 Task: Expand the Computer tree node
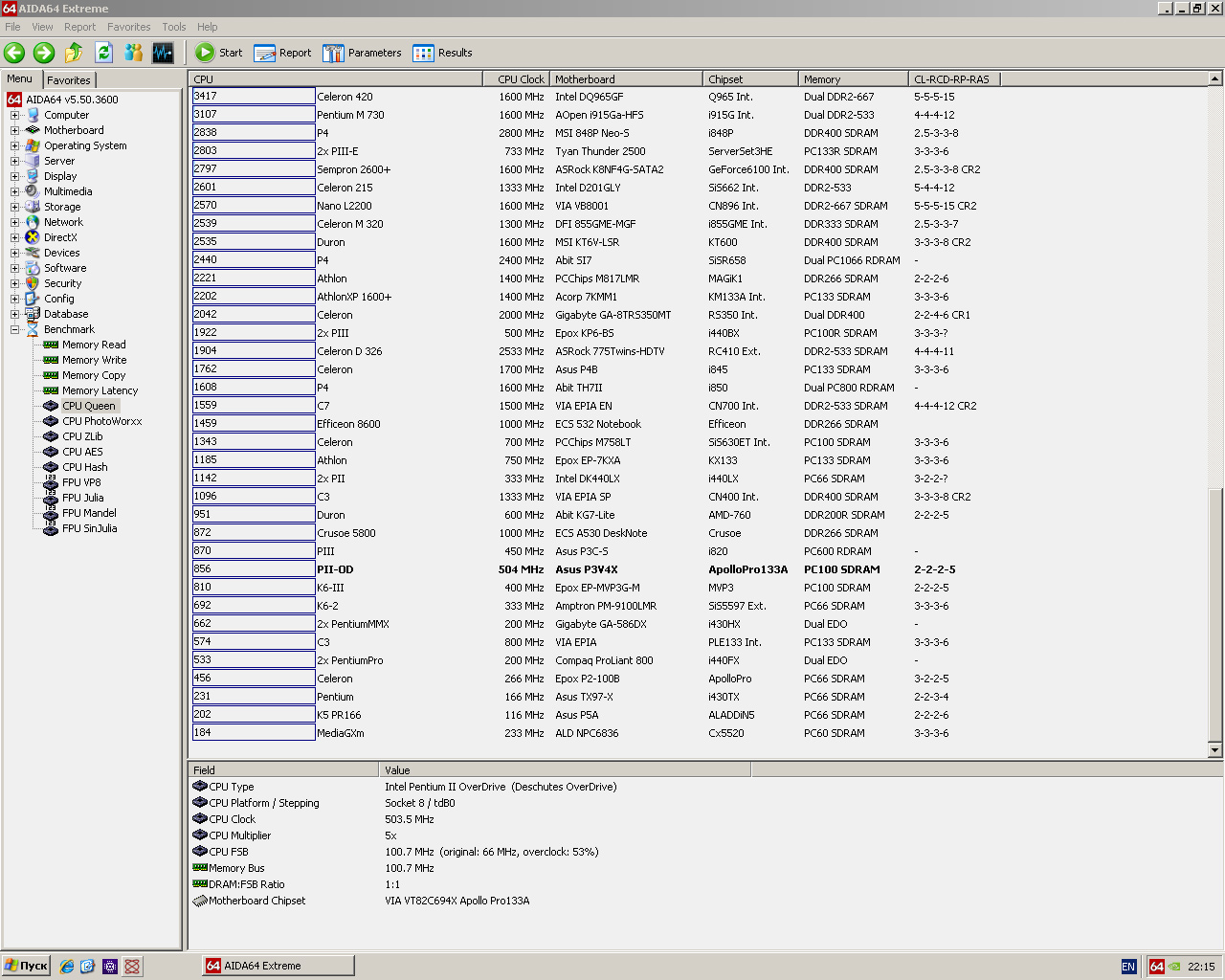(x=14, y=115)
